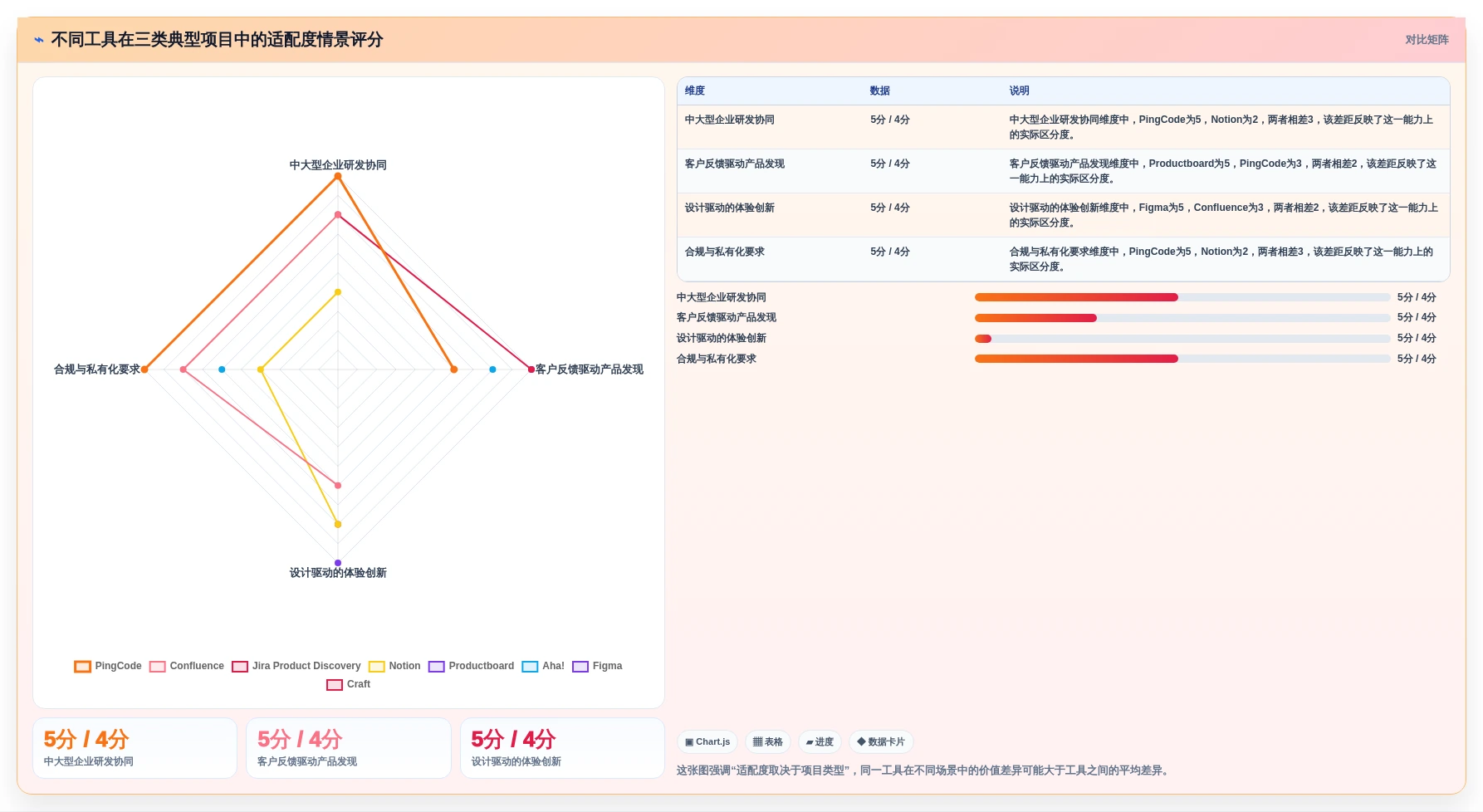Toggle the Figma legend swatch
This screenshot has height=812, width=1483.
click(580, 667)
